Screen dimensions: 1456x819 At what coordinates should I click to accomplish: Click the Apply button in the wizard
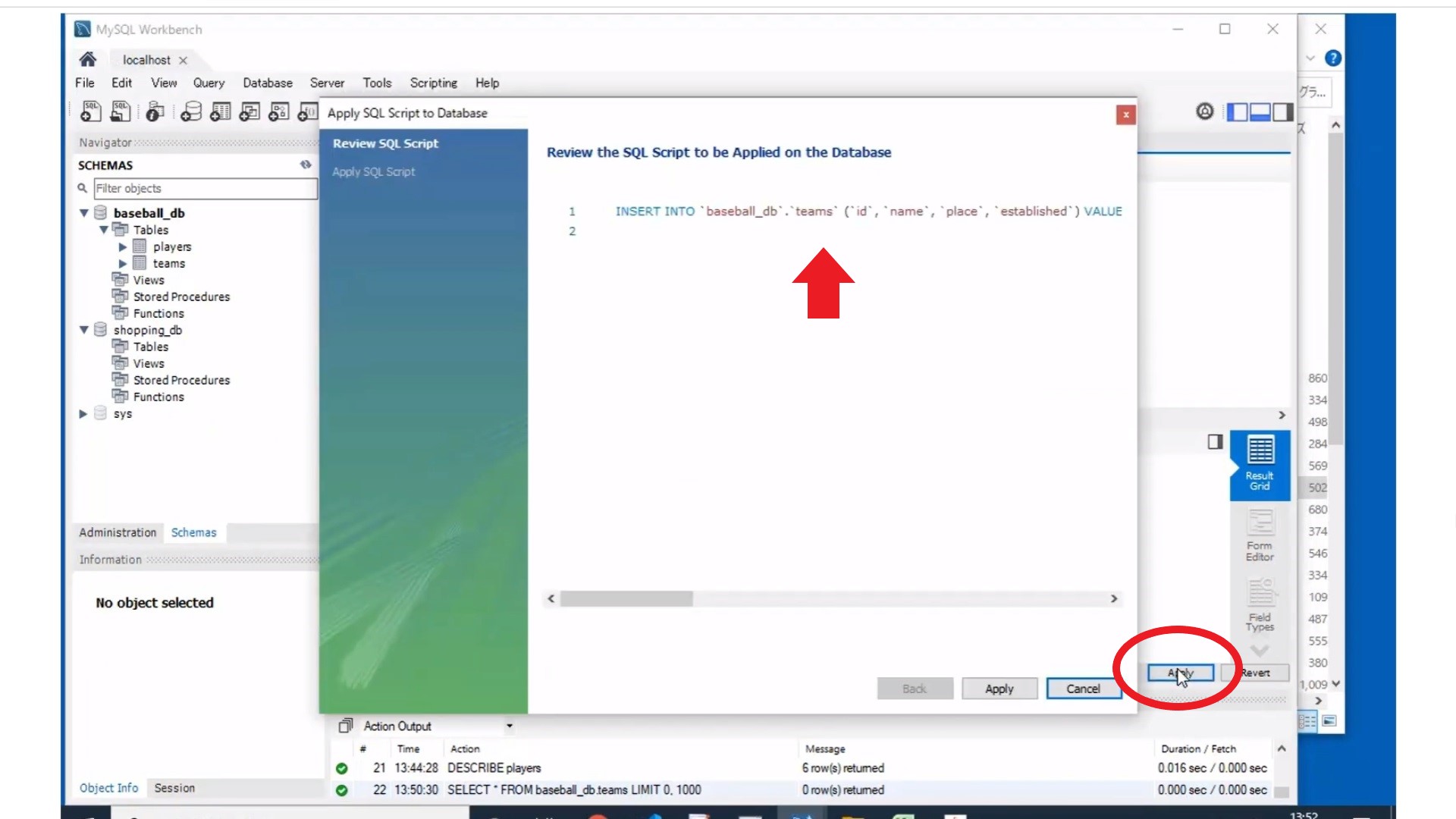pyautogui.click(x=999, y=688)
